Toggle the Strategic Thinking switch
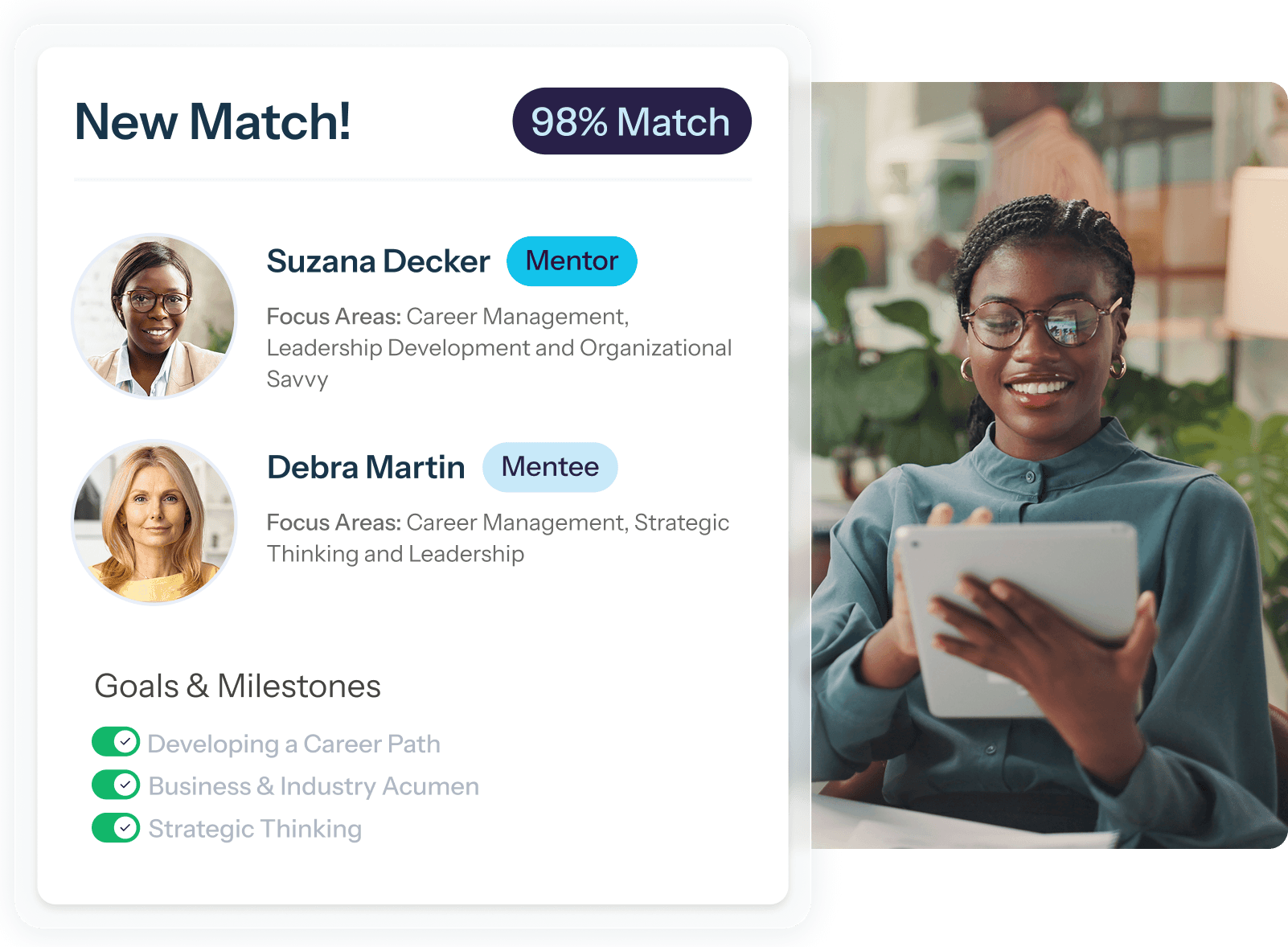Image resolution: width=1288 pixels, height=947 pixels. coord(116,827)
